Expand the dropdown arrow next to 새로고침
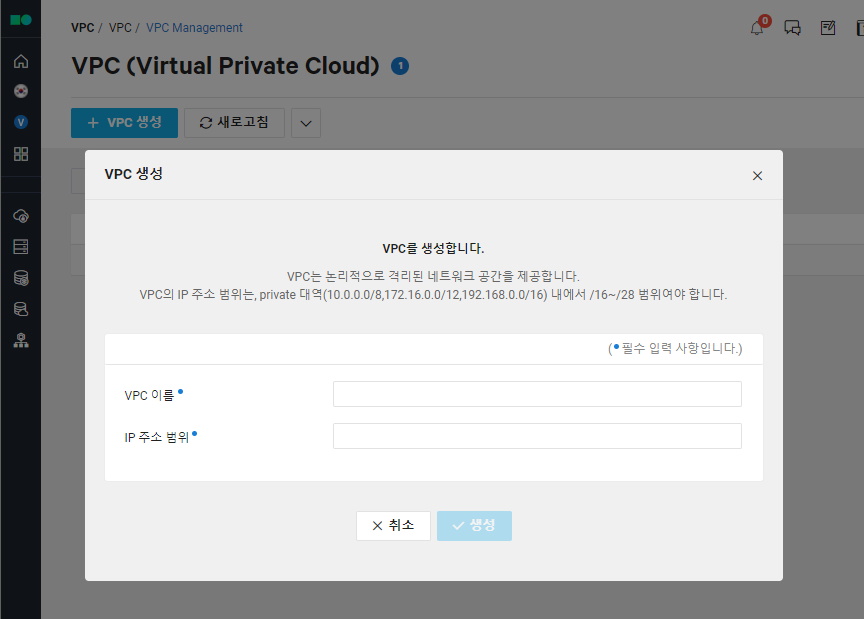Image resolution: width=864 pixels, height=619 pixels. pyautogui.click(x=306, y=123)
